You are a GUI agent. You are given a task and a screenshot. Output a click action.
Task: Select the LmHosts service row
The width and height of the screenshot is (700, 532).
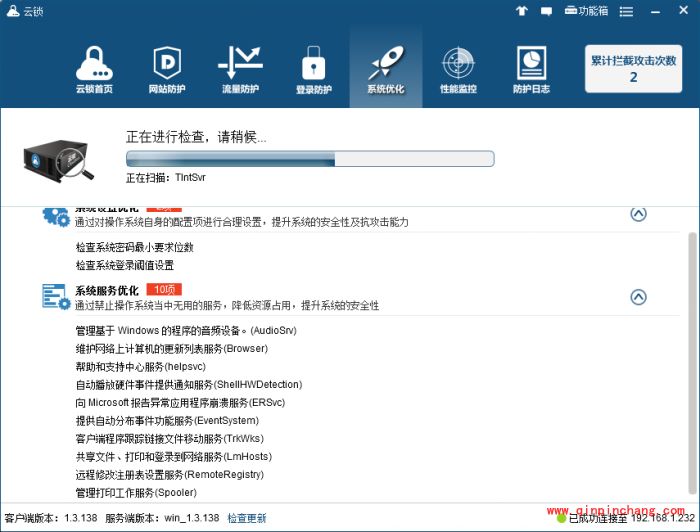[x=174, y=457]
